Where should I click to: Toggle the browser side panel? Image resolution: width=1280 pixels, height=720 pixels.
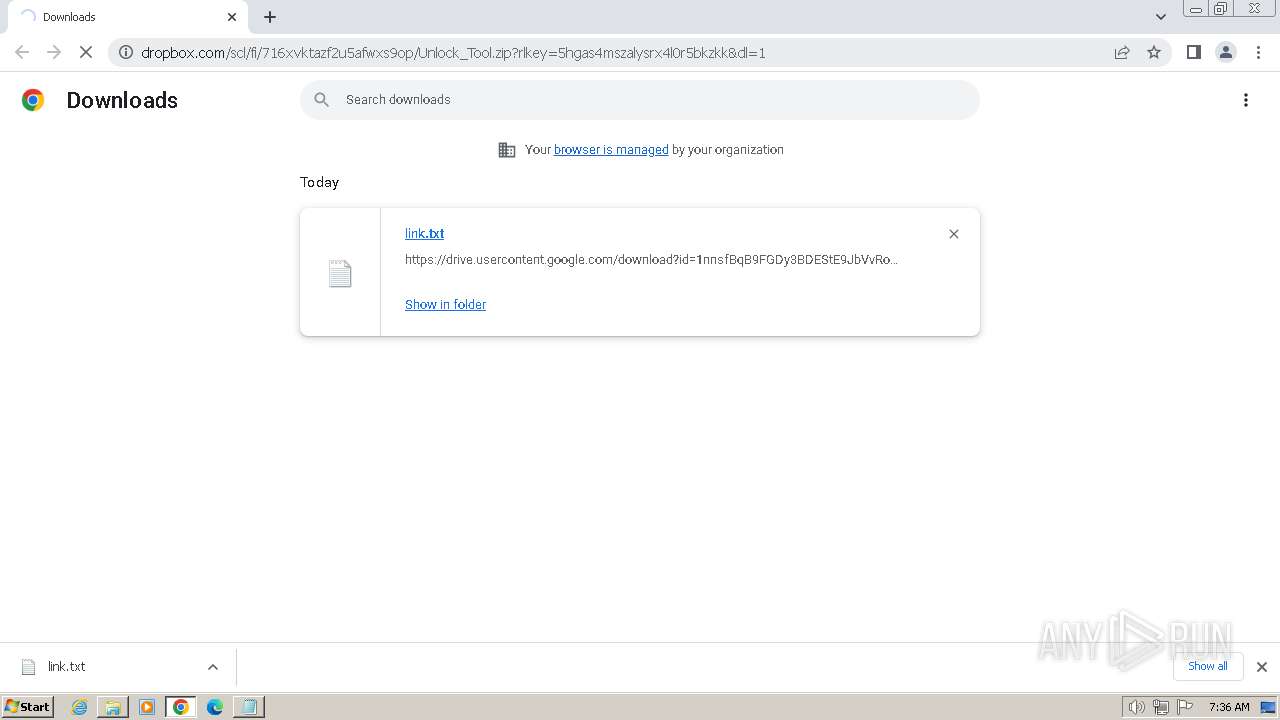pos(1194,52)
